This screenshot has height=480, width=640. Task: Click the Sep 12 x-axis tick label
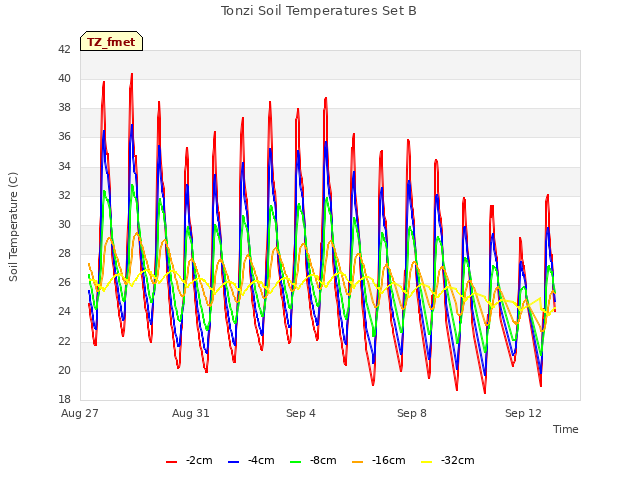523,413
